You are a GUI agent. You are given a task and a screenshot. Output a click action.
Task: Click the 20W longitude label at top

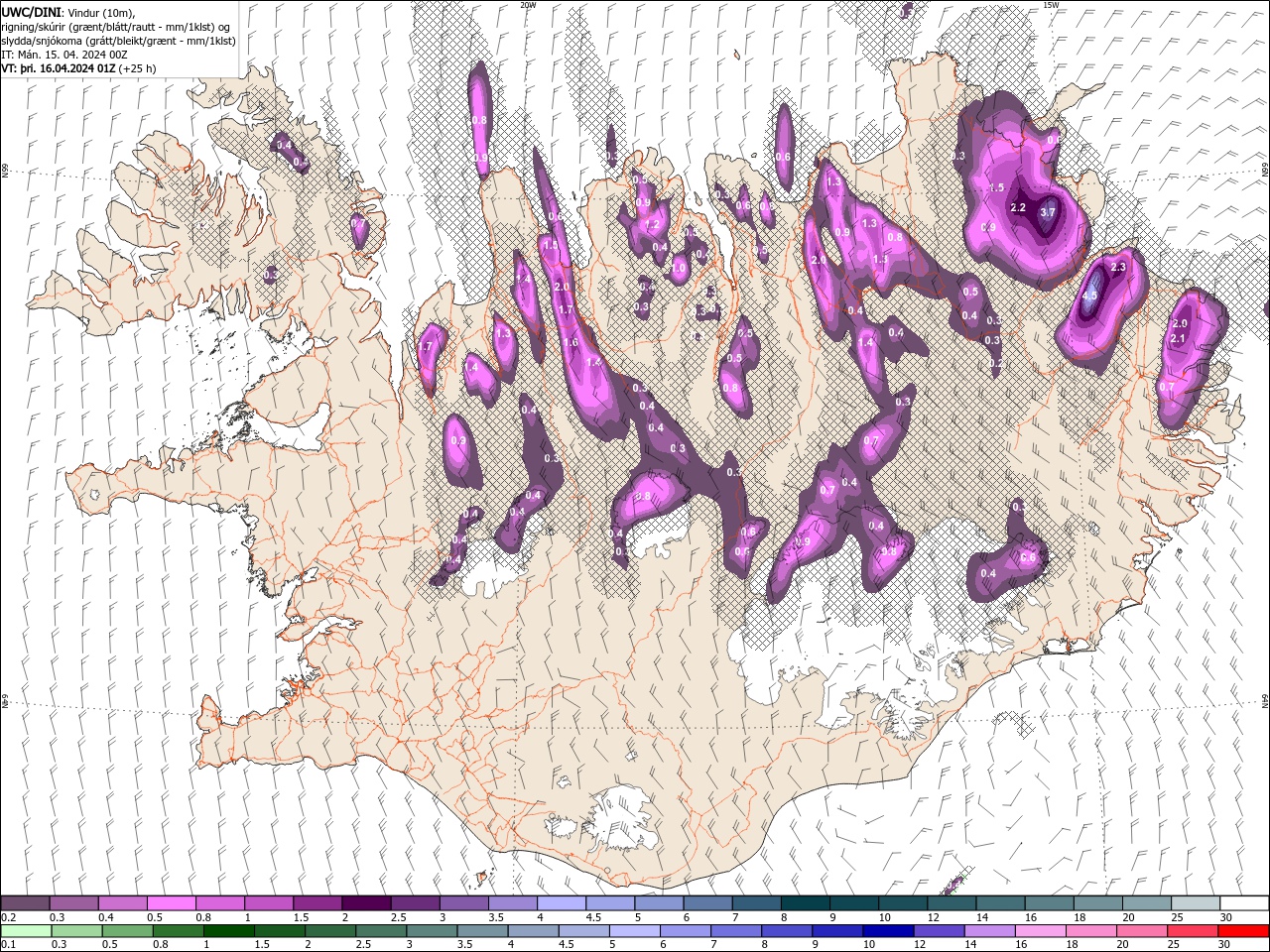coord(528,5)
